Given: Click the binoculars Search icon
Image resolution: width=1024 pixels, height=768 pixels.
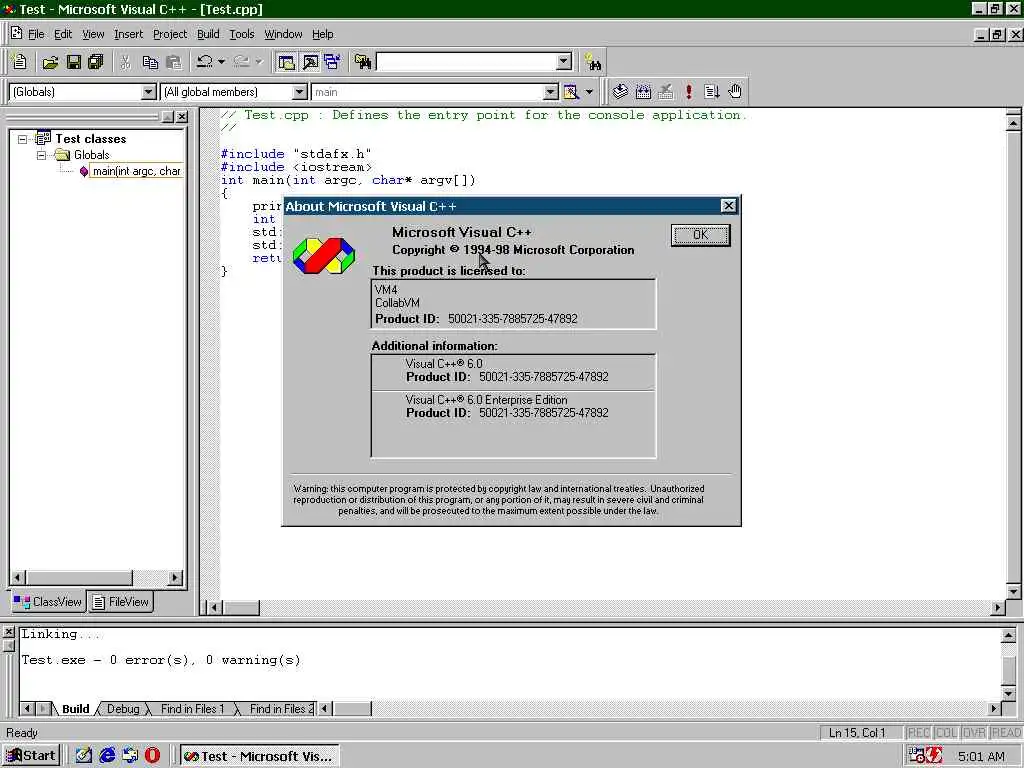Looking at the screenshot, I should tap(593, 62).
